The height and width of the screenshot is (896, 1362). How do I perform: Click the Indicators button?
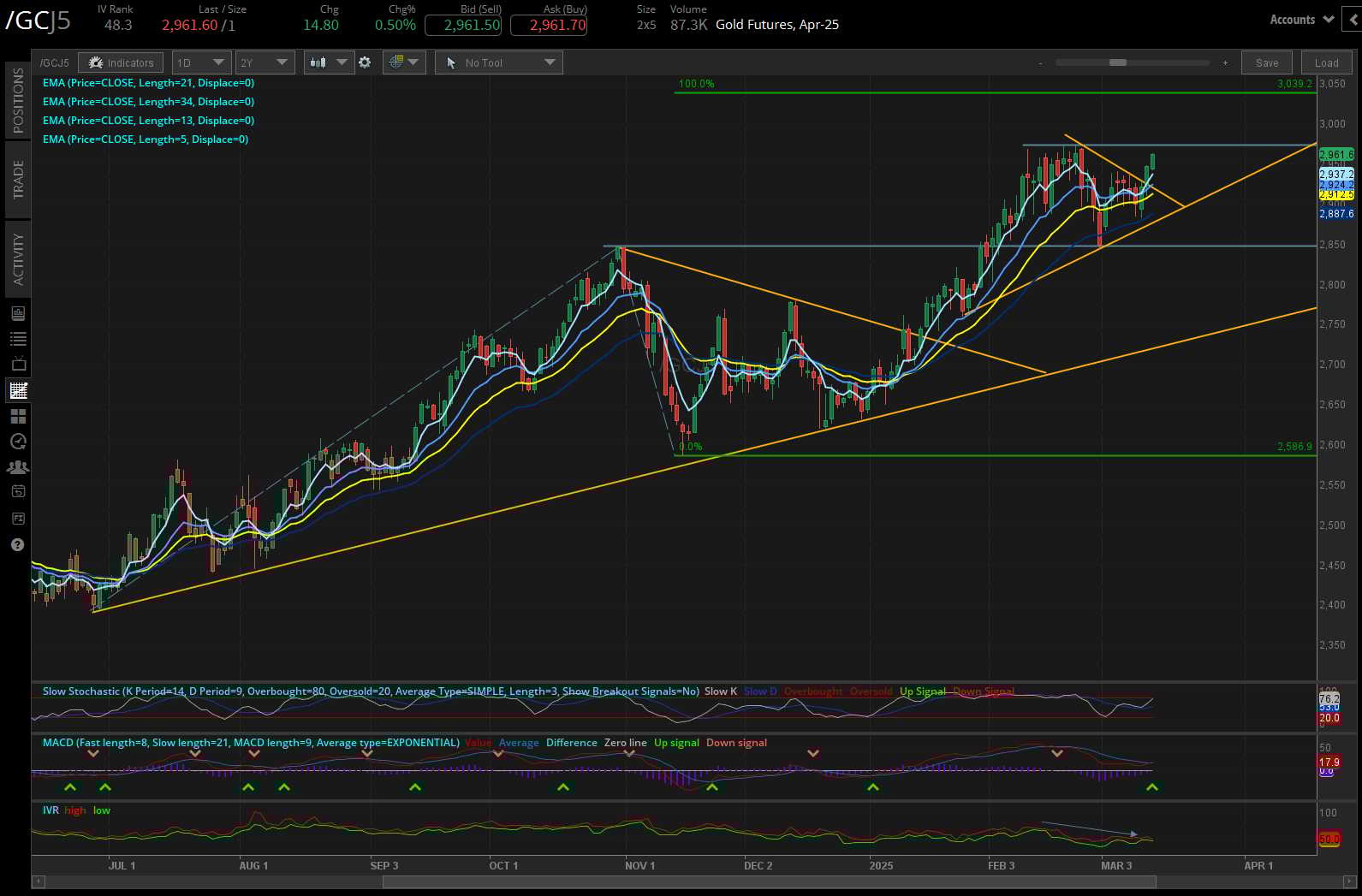click(121, 62)
